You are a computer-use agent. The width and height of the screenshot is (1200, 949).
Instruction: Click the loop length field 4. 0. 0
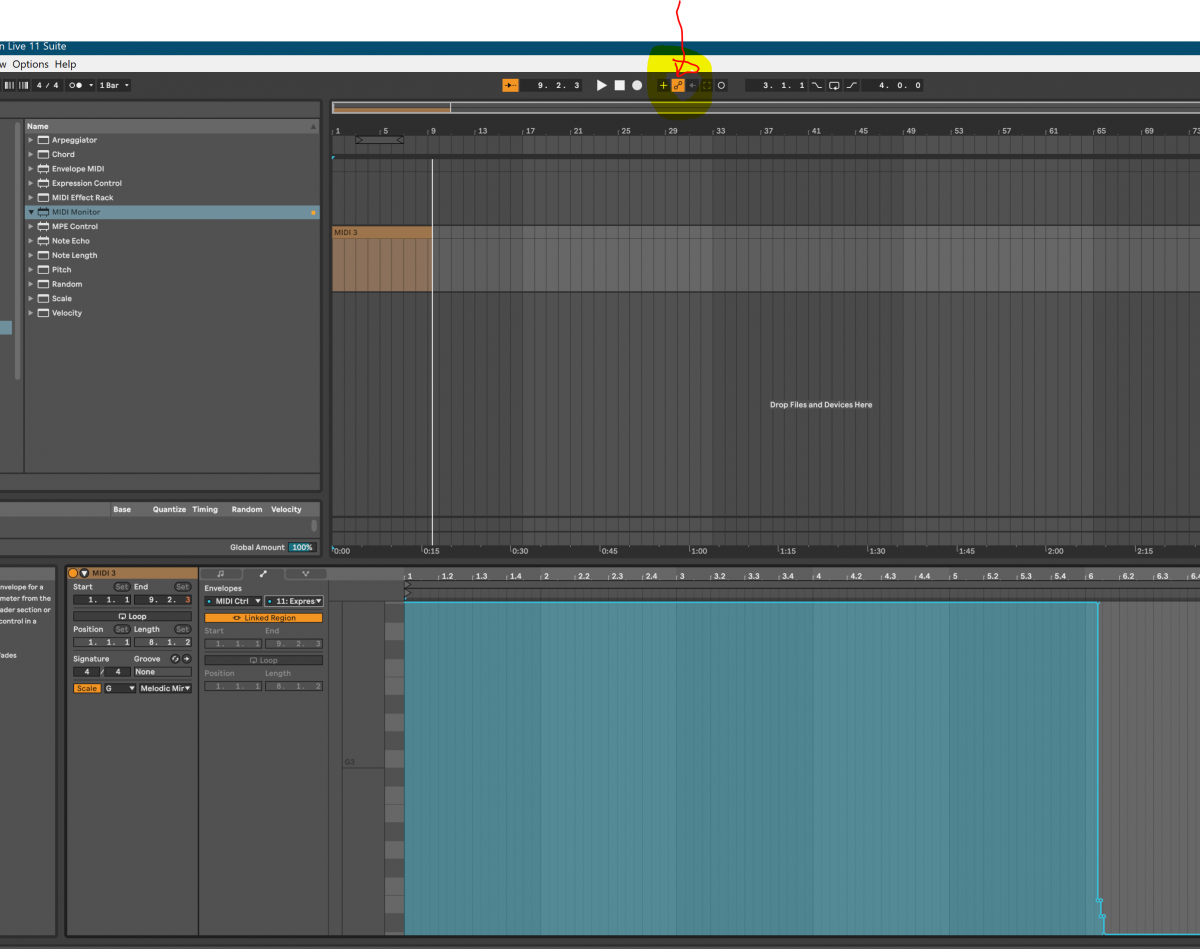point(893,85)
